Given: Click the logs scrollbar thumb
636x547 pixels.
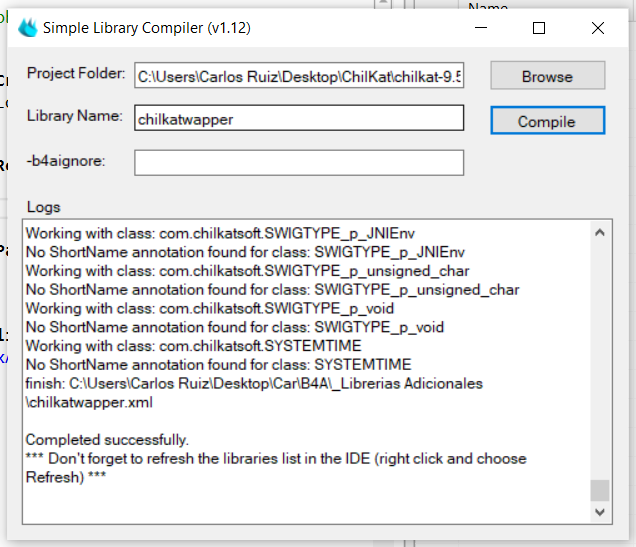Looking at the screenshot, I should [x=599, y=491].
